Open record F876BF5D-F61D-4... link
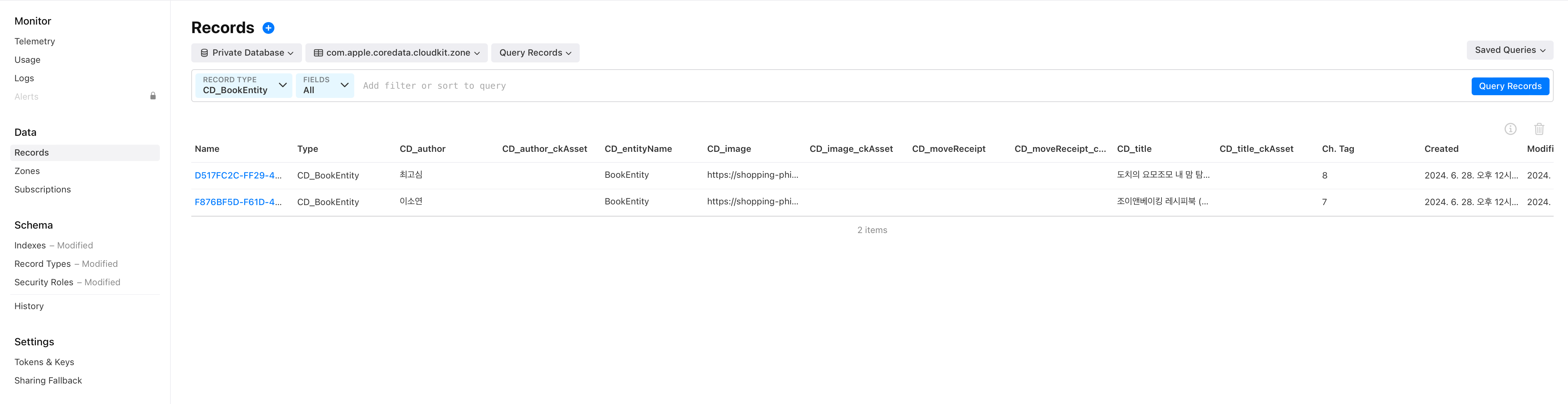This screenshot has height=404, width=1568. point(237,202)
